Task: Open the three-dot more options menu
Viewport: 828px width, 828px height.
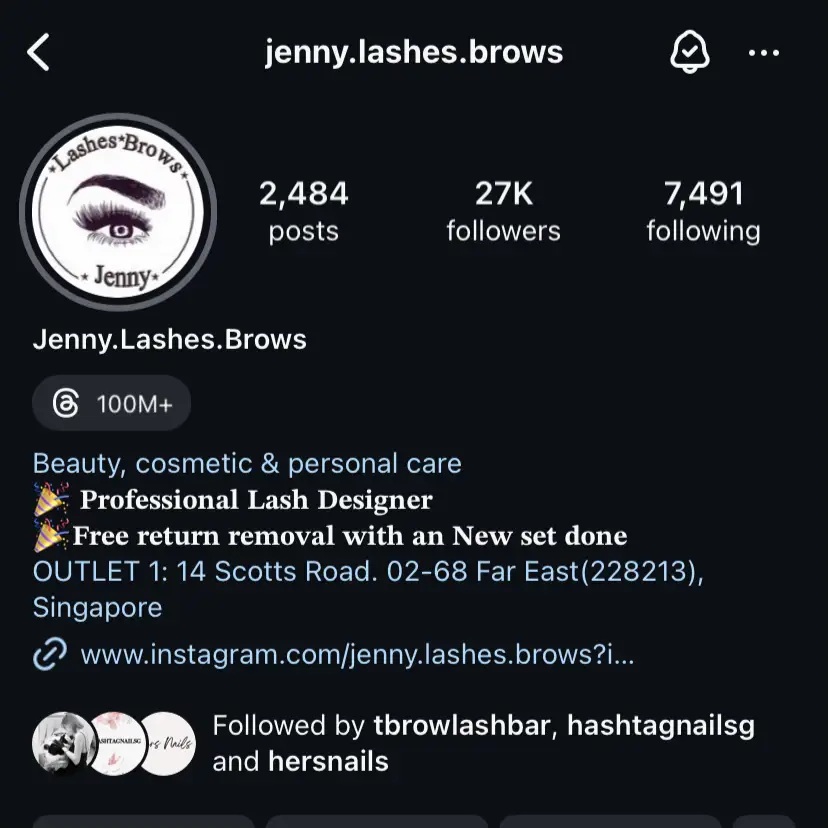Action: (764, 52)
